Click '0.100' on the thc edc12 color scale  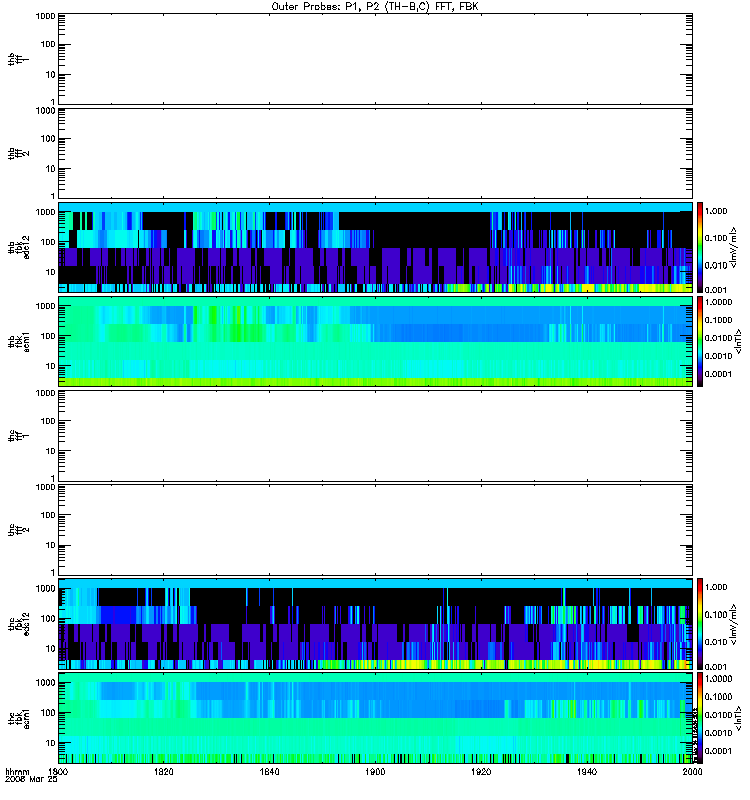click(716, 615)
